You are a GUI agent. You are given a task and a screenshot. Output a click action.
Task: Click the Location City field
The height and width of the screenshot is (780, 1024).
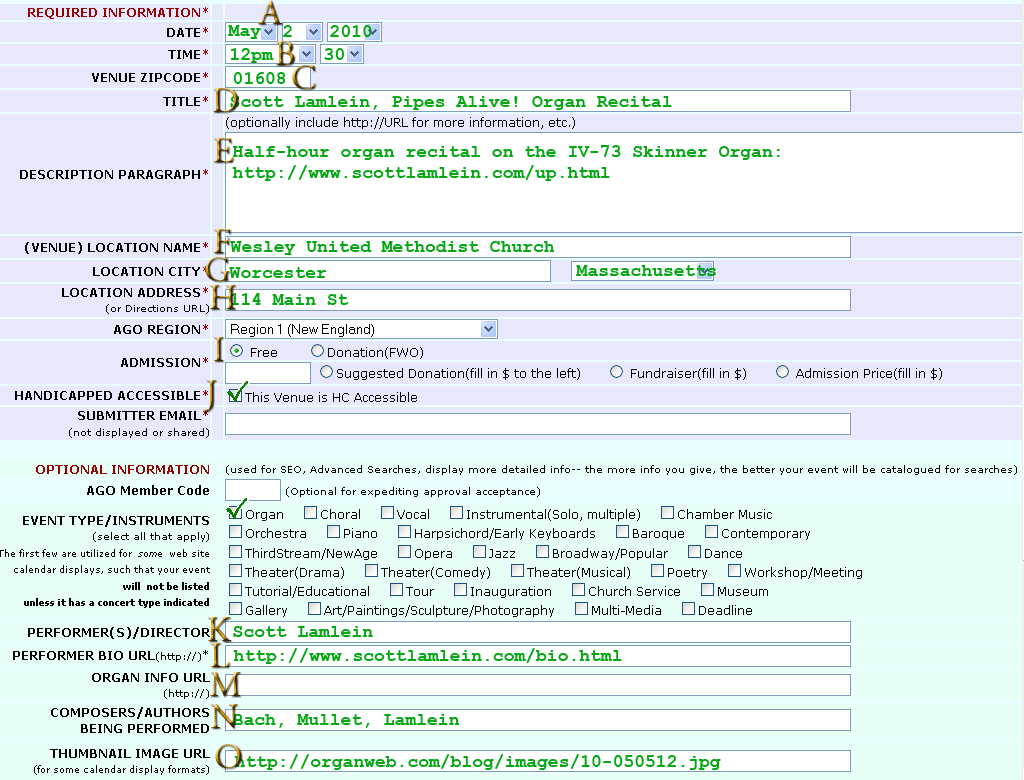[x=388, y=271]
